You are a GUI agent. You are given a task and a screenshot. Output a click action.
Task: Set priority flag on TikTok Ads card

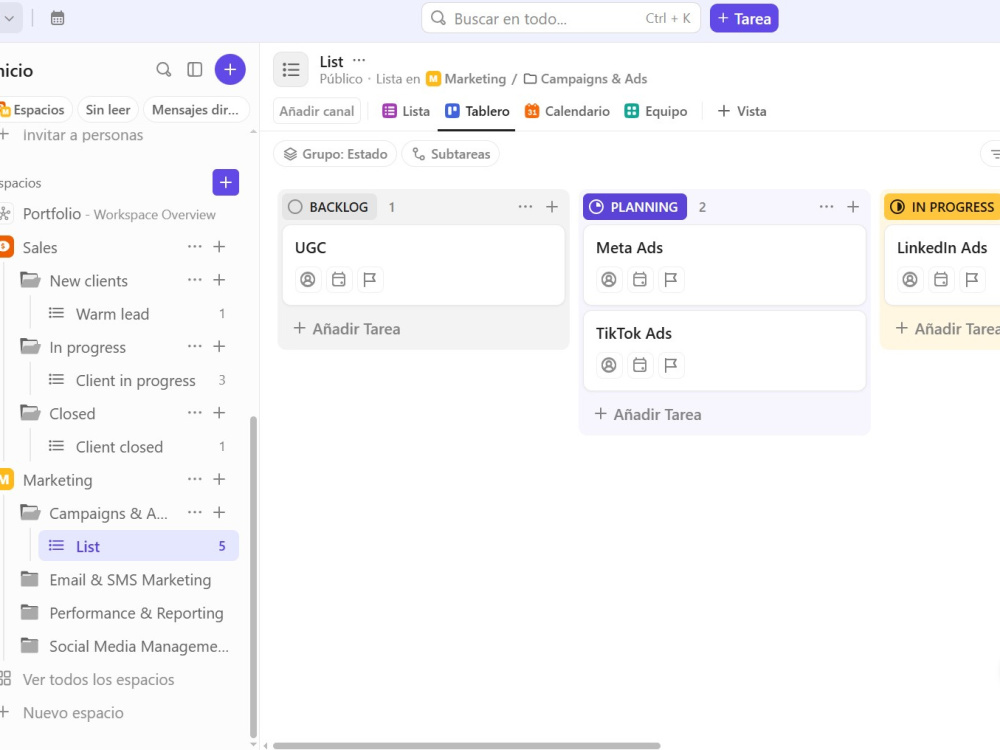pos(671,365)
